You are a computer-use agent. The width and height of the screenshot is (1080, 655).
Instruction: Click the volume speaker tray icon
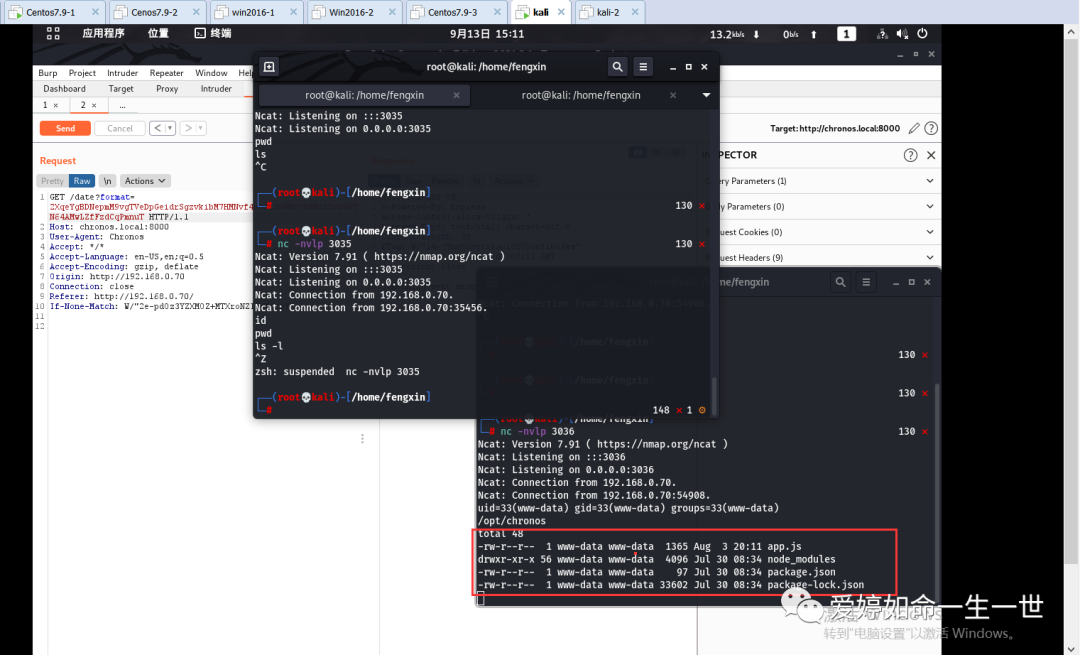902,34
